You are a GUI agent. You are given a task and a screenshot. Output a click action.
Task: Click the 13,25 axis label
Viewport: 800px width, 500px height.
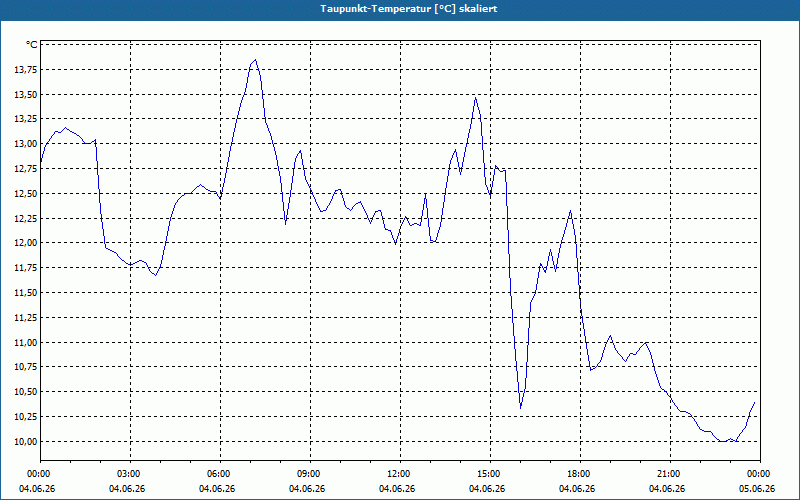pyautogui.click(x=24, y=119)
